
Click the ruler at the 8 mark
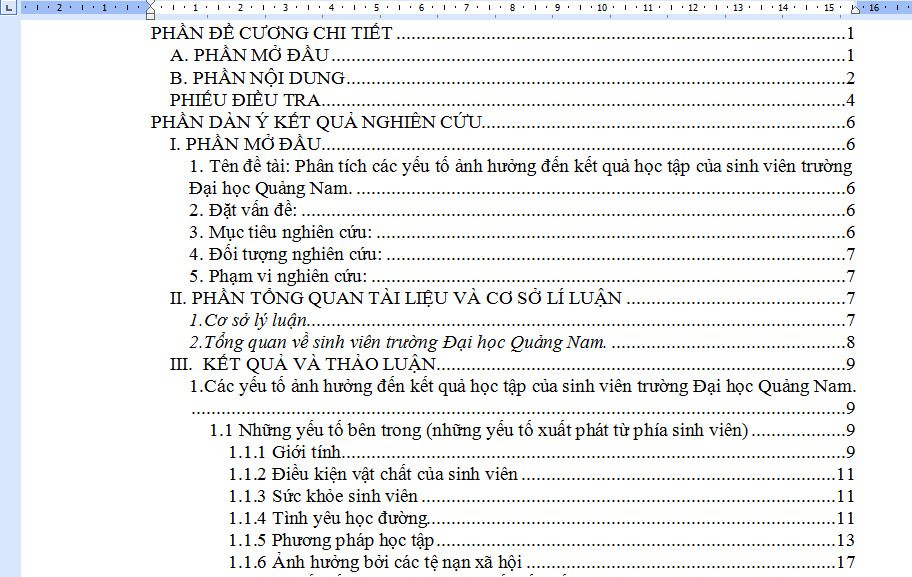(511, 8)
